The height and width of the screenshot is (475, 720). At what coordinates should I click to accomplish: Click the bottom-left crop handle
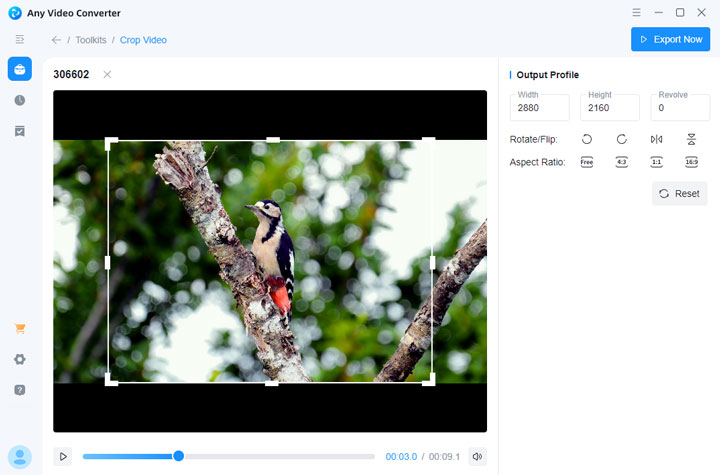tap(111, 380)
